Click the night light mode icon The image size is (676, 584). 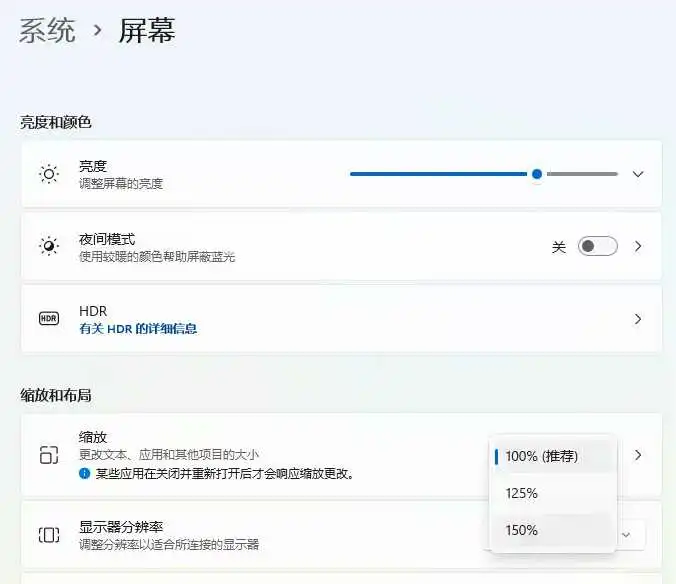tap(49, 246)
